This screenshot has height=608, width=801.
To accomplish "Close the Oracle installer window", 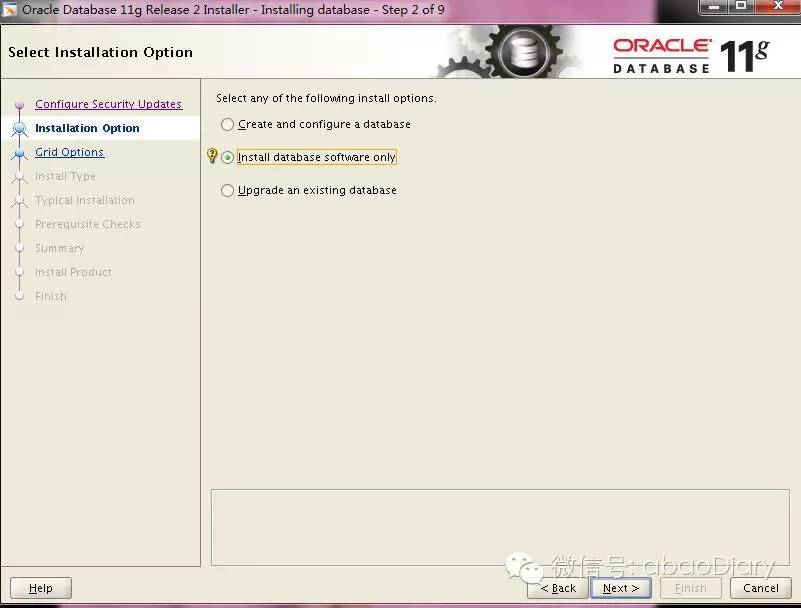I will point(778,6).
